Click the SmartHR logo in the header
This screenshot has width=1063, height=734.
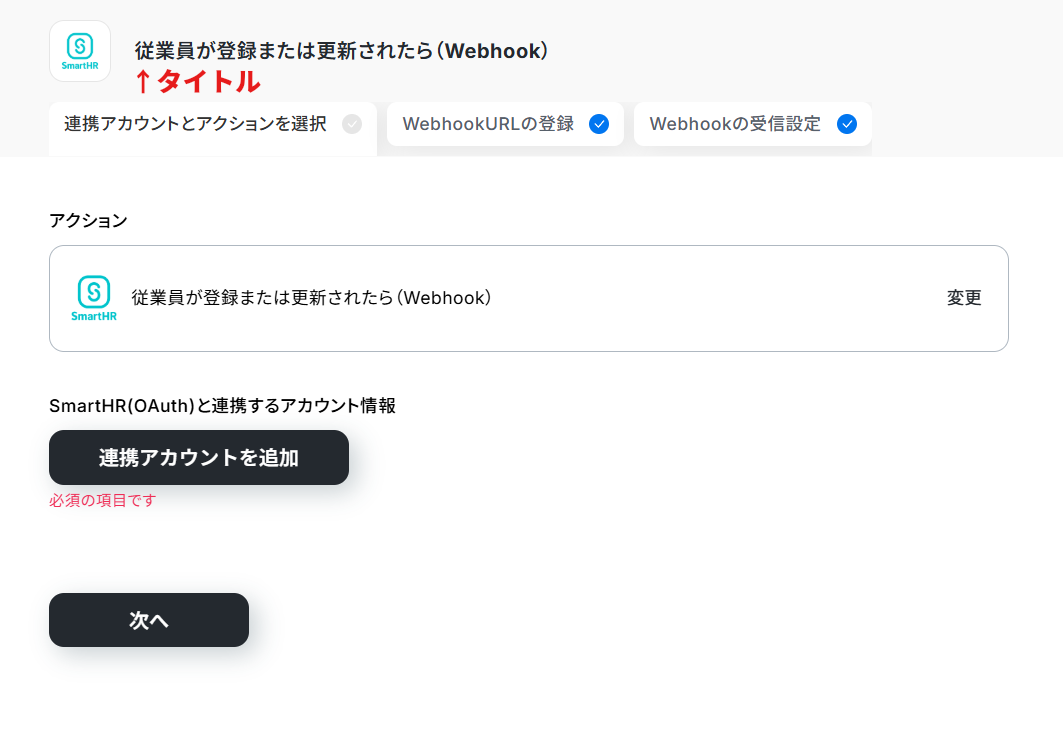tap(80, 52)
